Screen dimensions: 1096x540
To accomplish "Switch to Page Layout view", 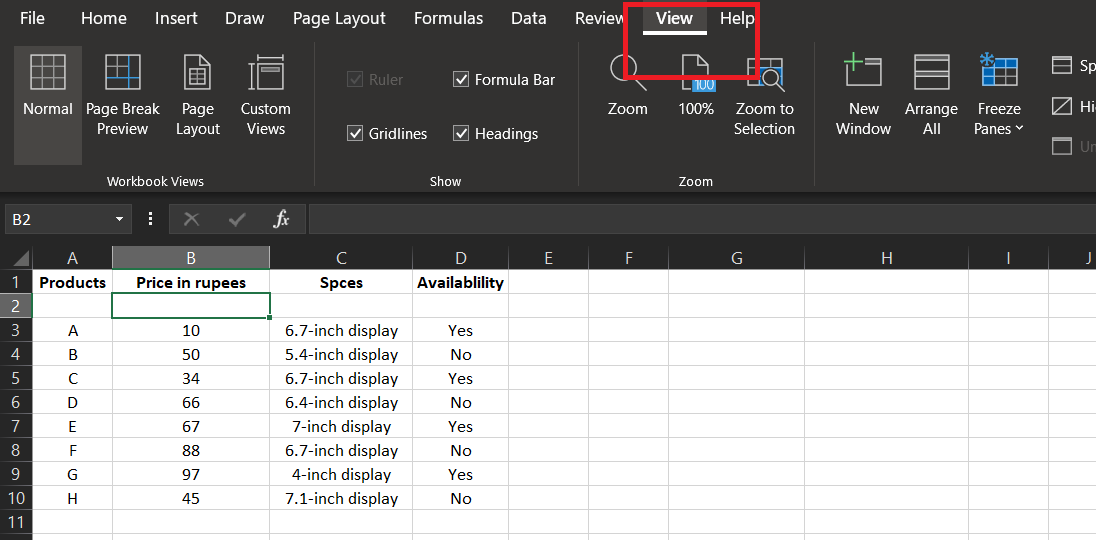I will point(198,96).
